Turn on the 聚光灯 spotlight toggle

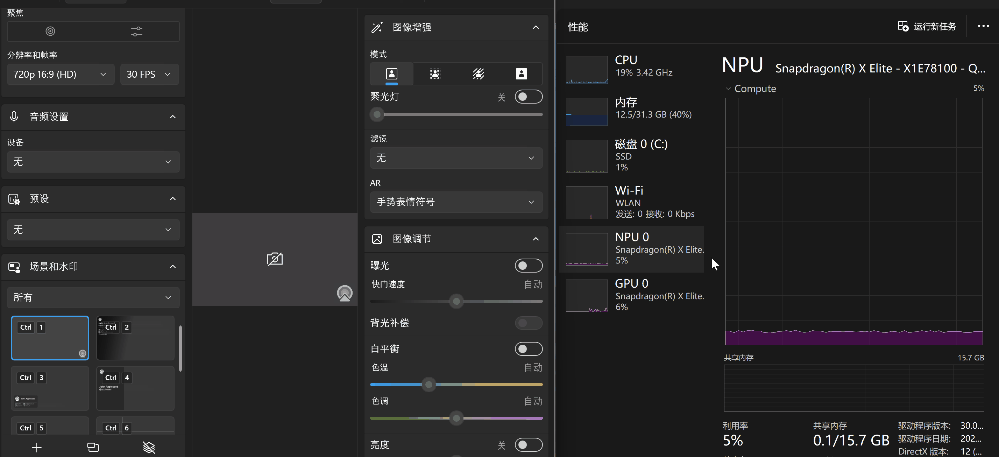point(528,97)
